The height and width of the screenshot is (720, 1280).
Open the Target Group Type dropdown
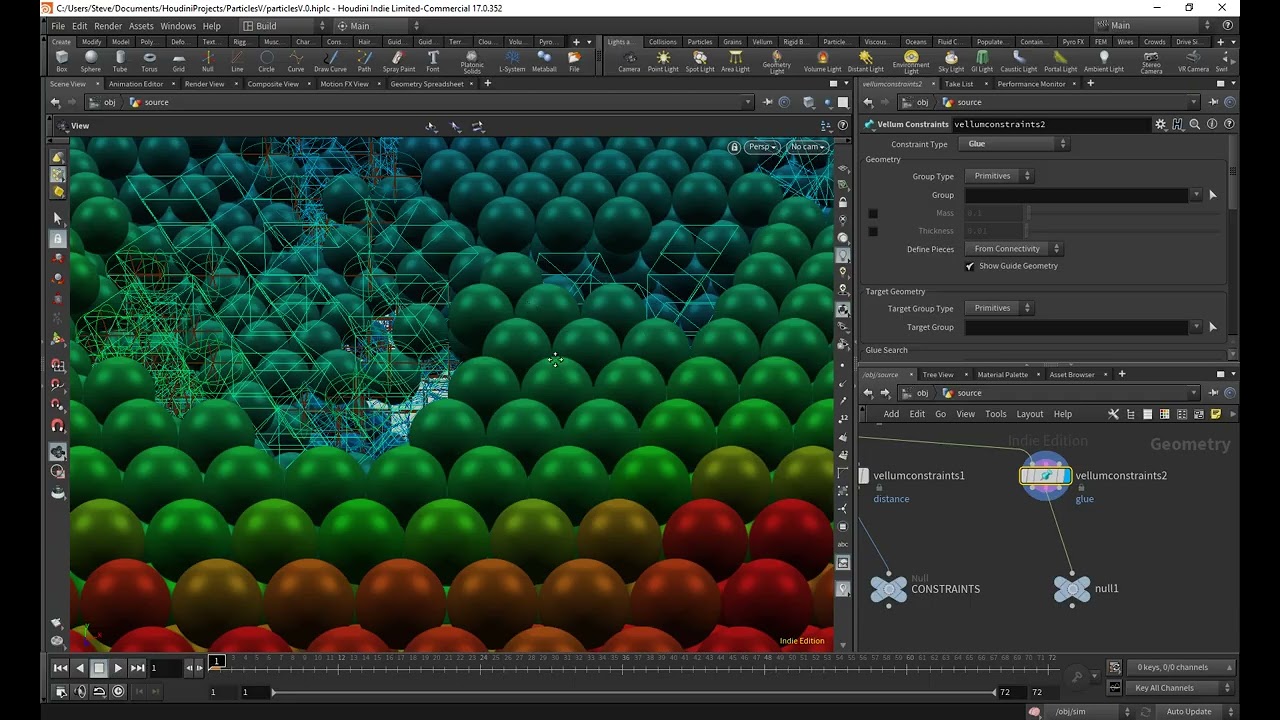coord(999,308)
